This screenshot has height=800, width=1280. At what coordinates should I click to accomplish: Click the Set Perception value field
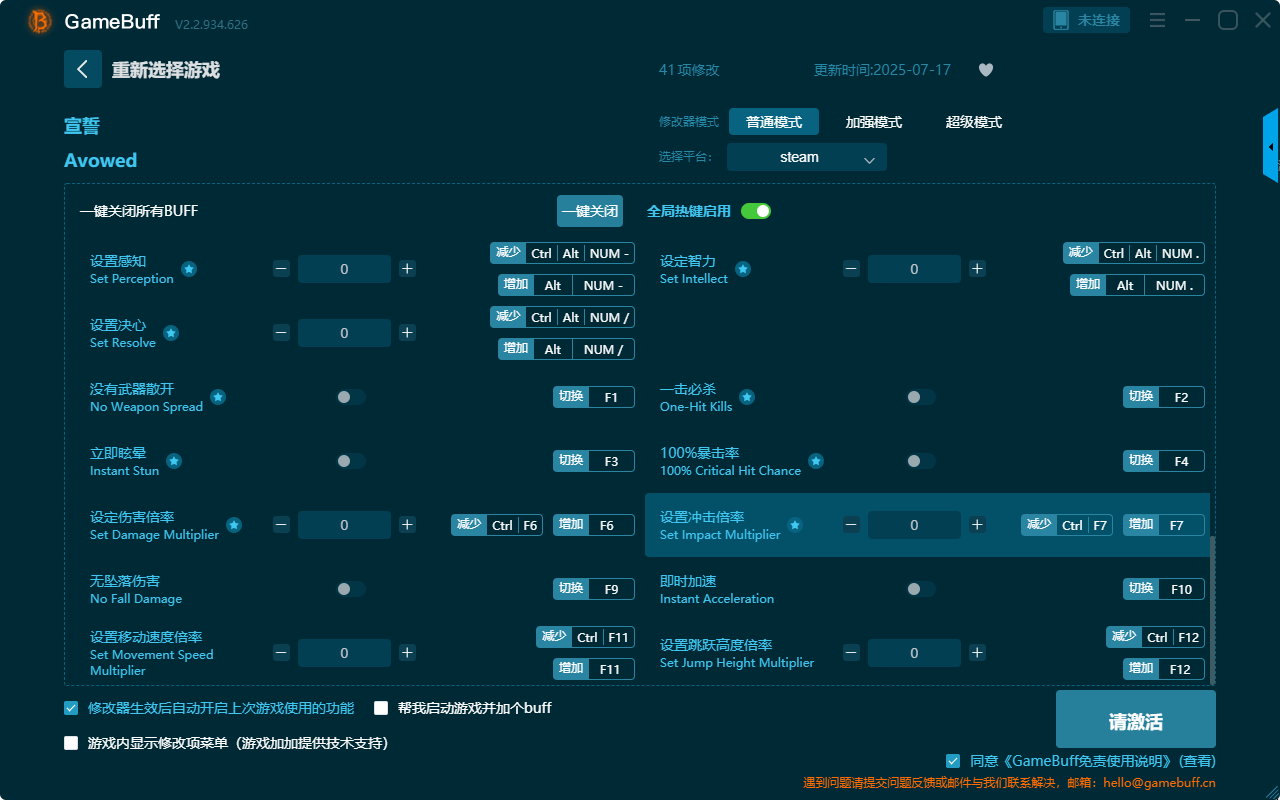tap(344, 269)
